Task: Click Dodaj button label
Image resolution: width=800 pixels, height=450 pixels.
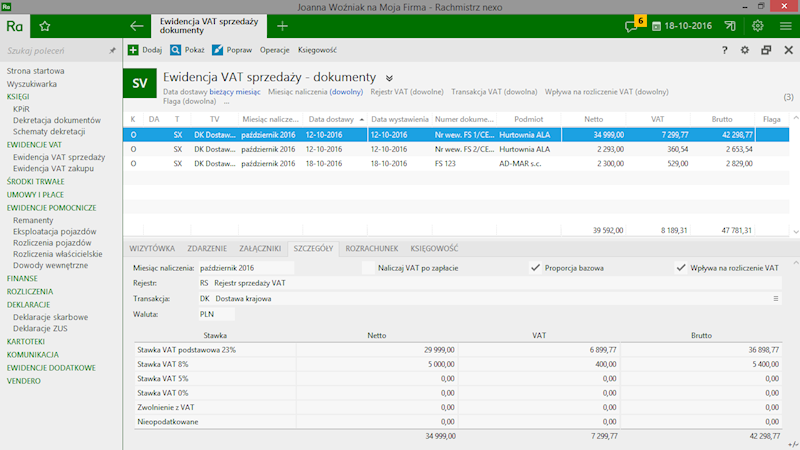Action: pyautogui.click(x=152, y=50)
